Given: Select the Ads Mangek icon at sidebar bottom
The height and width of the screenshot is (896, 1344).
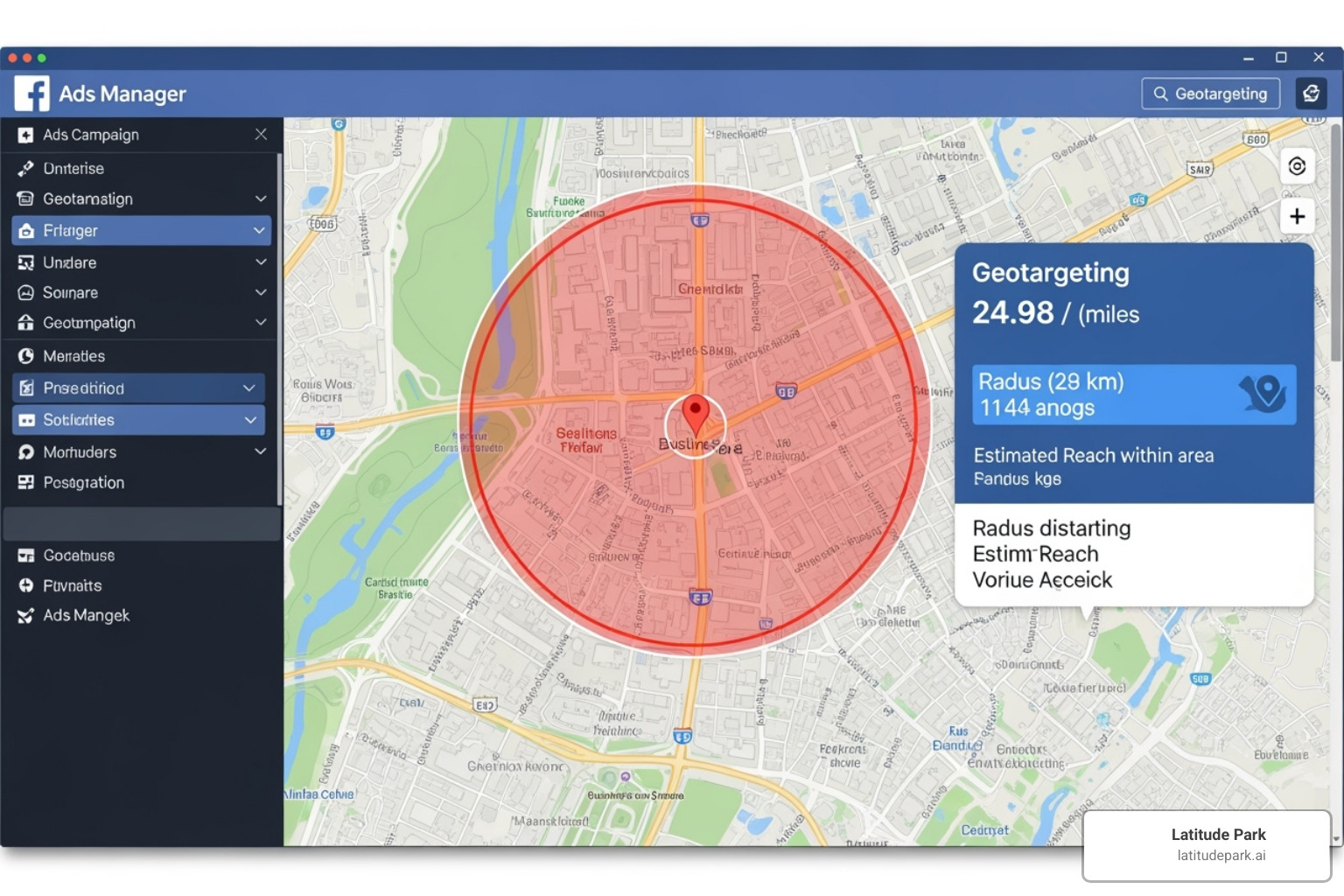Looking at the screenshot, I should coord(25,615).
